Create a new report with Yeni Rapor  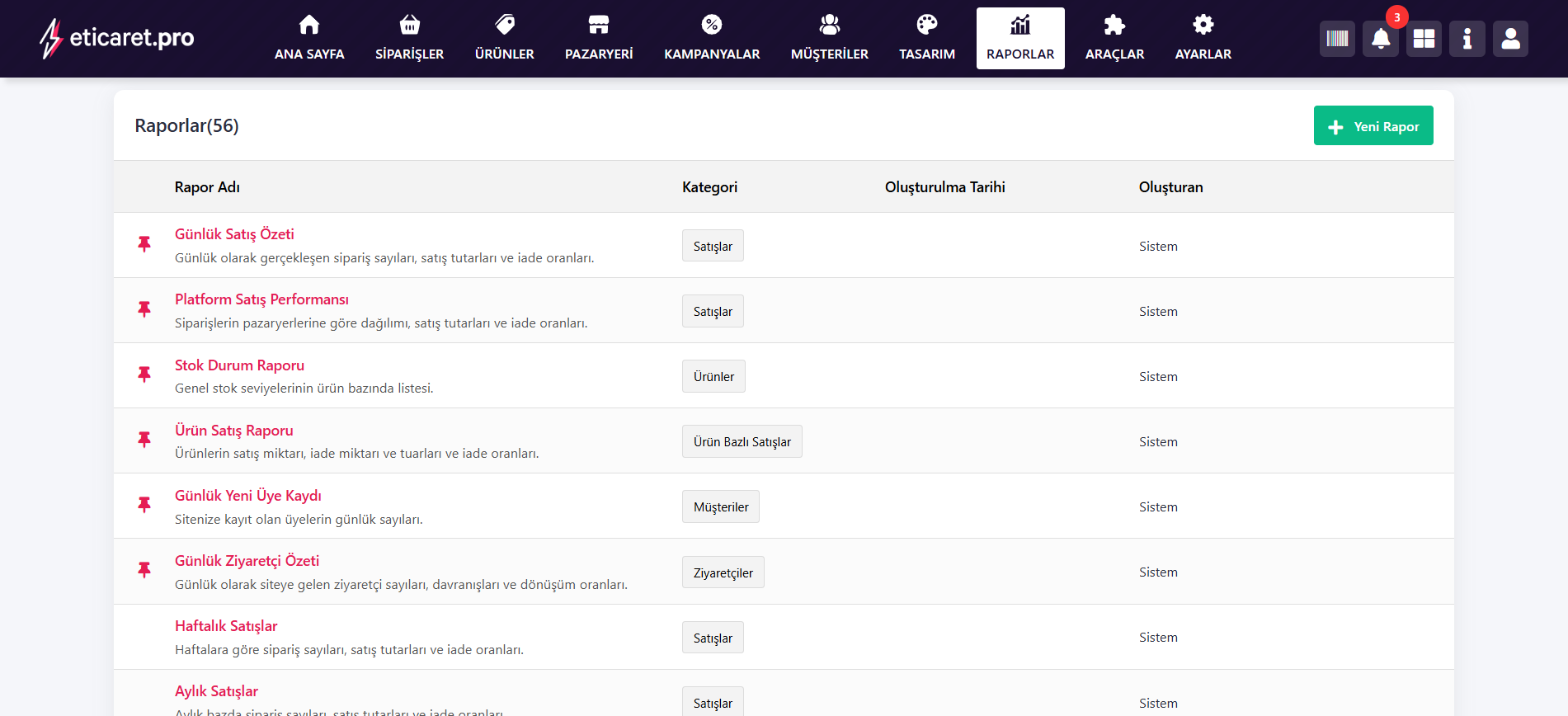click(1373, 126)
